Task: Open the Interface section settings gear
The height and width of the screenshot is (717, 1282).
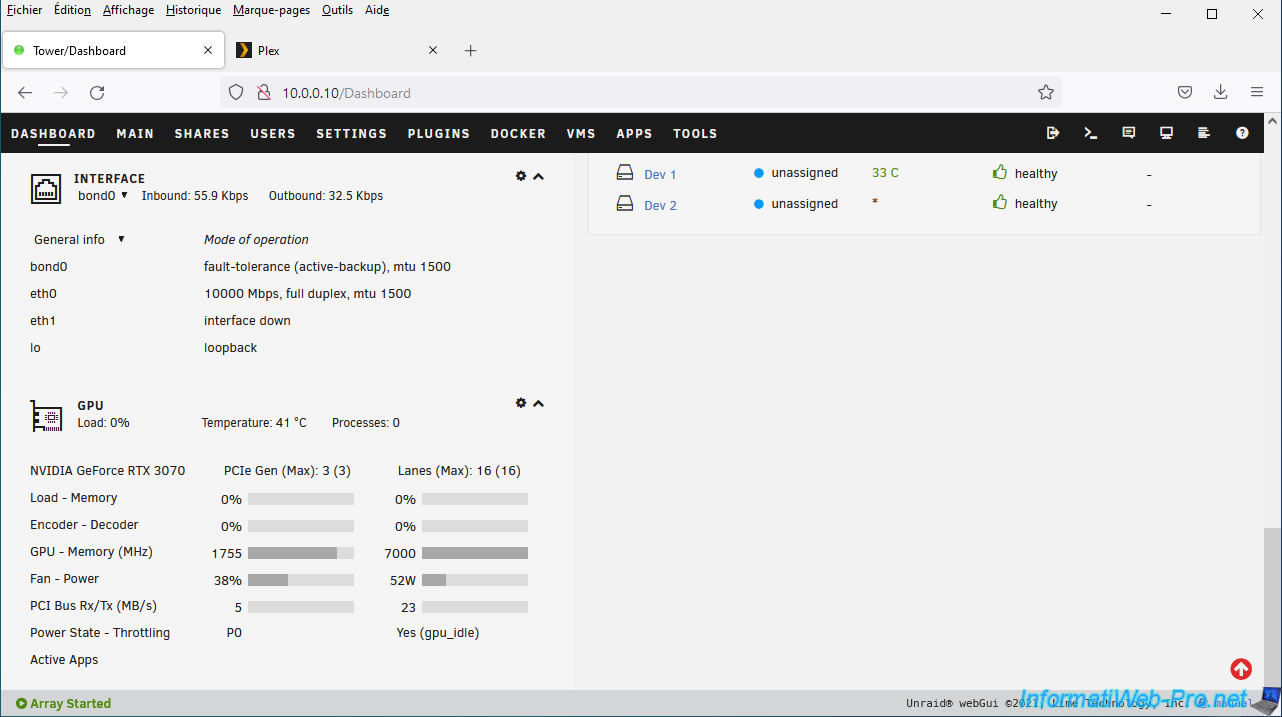Action: 521,176
